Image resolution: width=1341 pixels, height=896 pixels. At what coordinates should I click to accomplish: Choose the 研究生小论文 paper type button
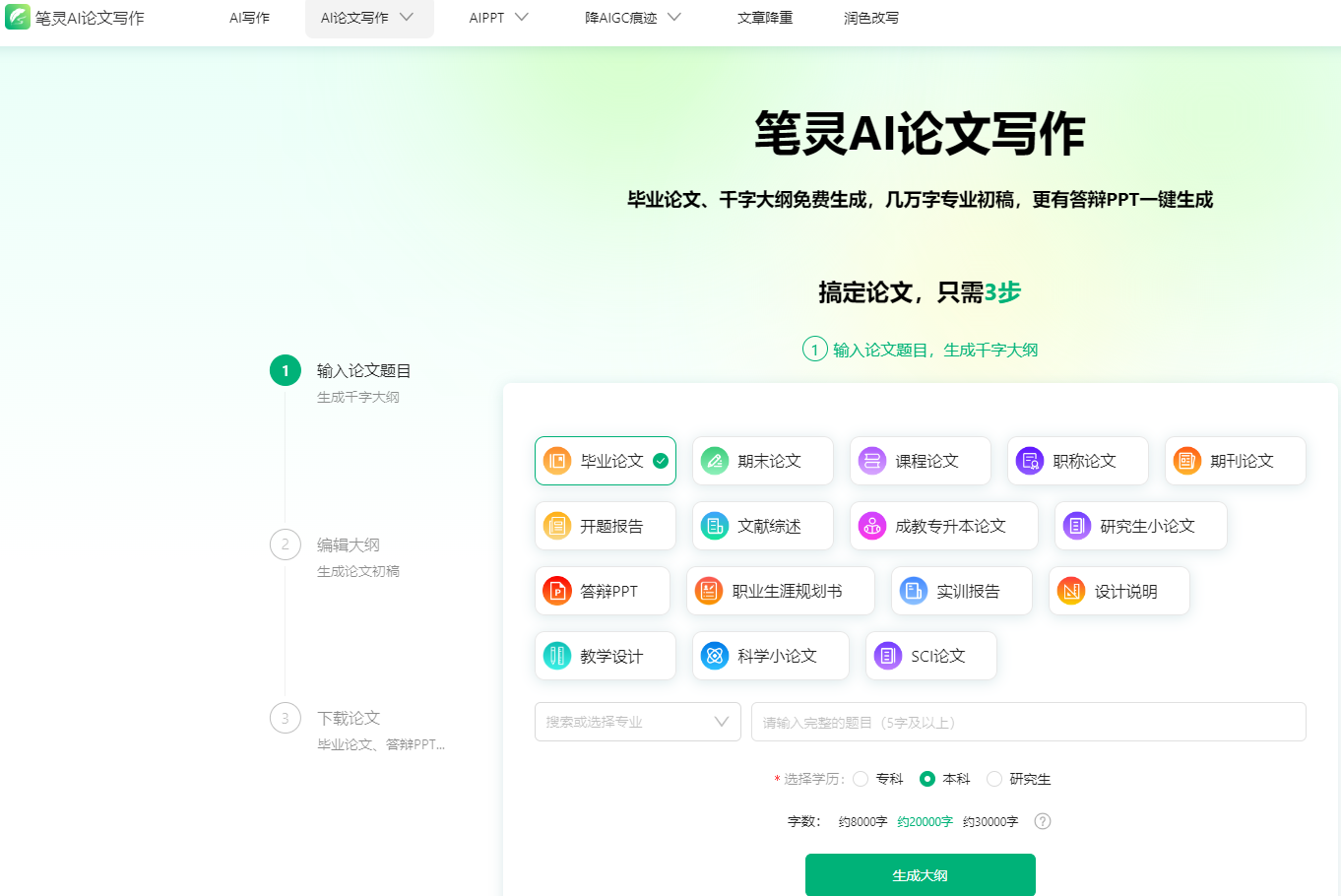(1141, 526)
